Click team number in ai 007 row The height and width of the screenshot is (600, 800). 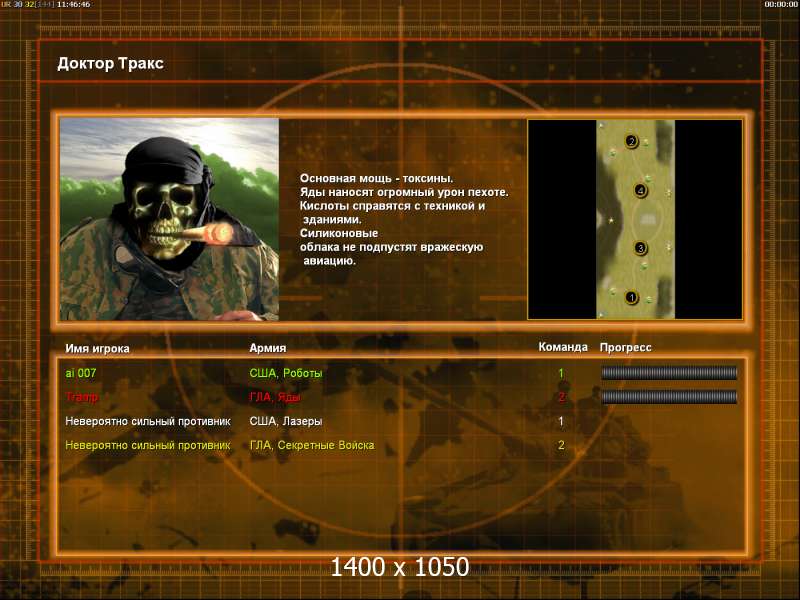(561, 373)
